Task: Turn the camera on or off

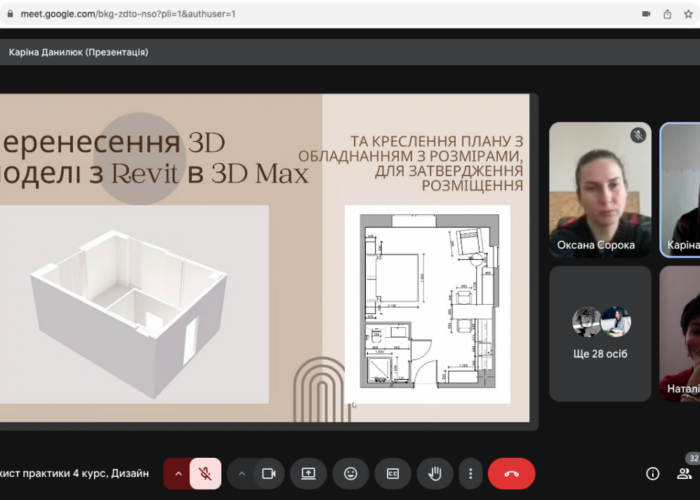Action: (268, 473)
